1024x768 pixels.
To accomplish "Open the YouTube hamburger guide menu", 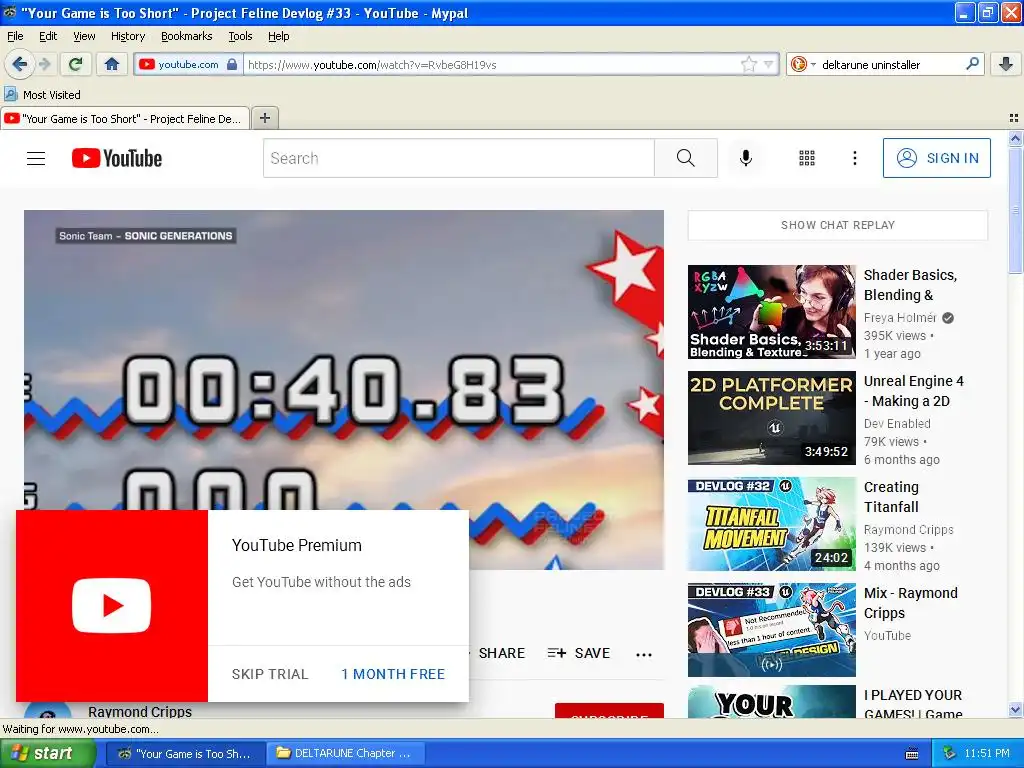I will click(x=36, y=159).
